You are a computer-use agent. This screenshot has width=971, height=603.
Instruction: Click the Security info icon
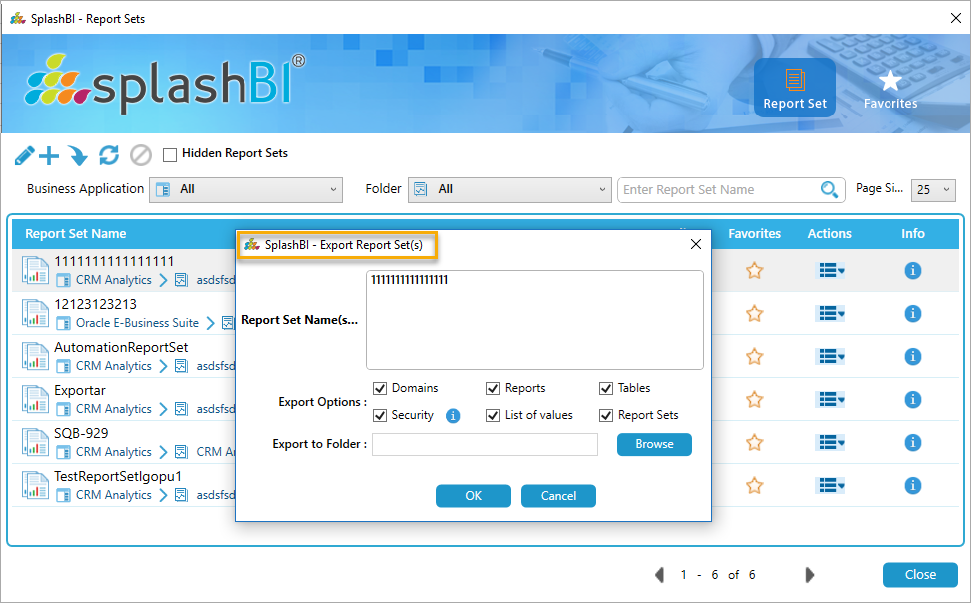click(x=453, y=416)
